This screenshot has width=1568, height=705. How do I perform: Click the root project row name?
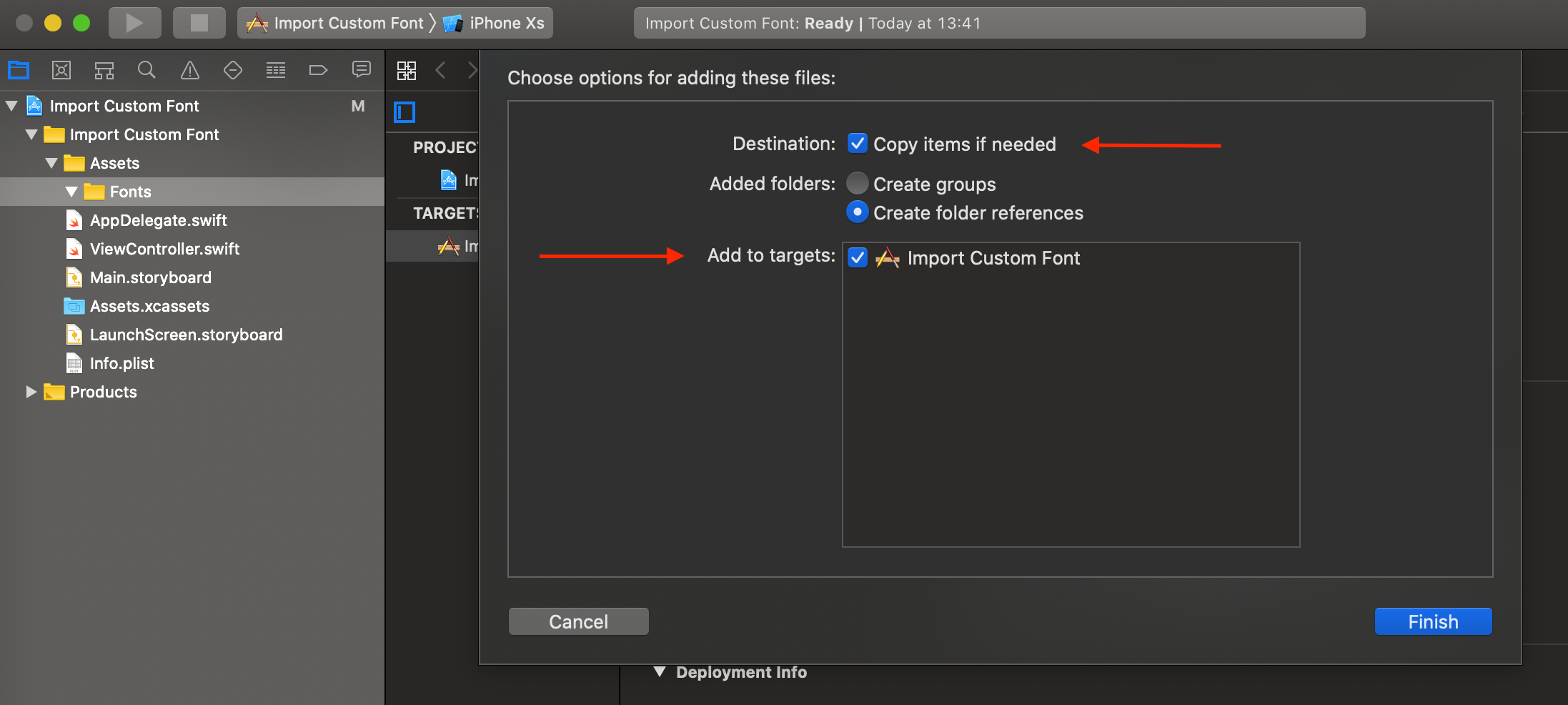pos(124,106)
